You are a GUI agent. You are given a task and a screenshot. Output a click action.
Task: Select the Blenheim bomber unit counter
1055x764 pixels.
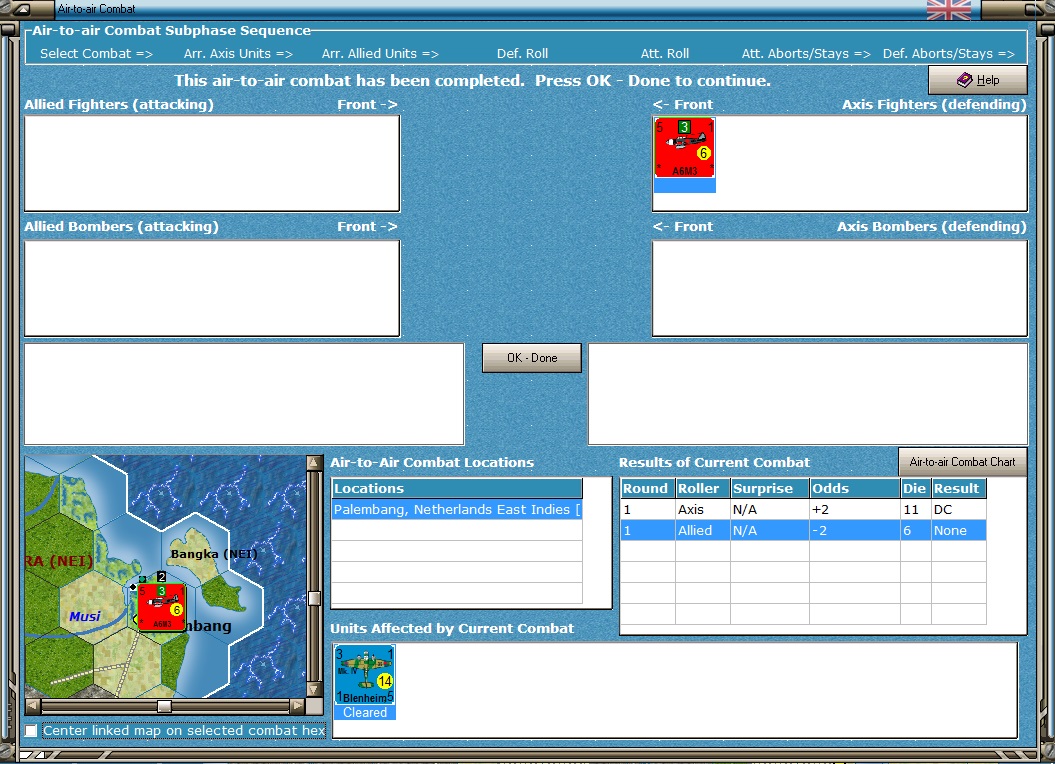pyautogui.click(x=365, y=675)
